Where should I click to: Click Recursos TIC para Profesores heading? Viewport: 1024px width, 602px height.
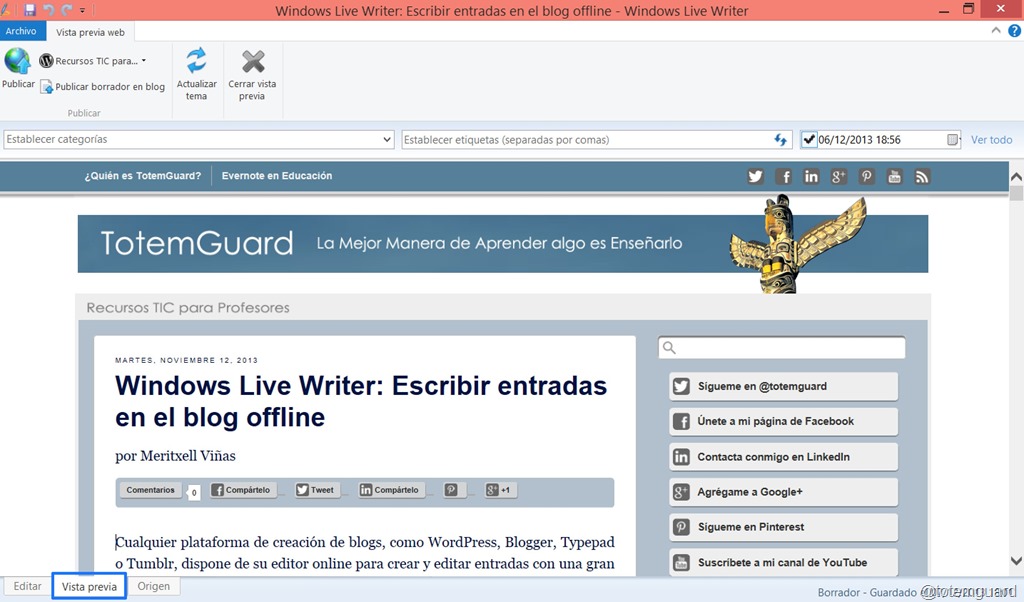point(188,308)
